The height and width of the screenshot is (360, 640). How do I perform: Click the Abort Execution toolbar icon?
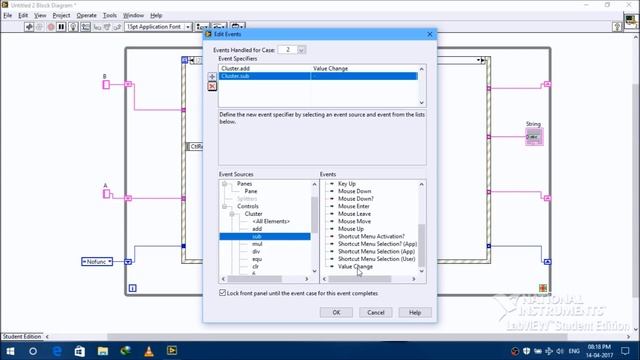51,27
